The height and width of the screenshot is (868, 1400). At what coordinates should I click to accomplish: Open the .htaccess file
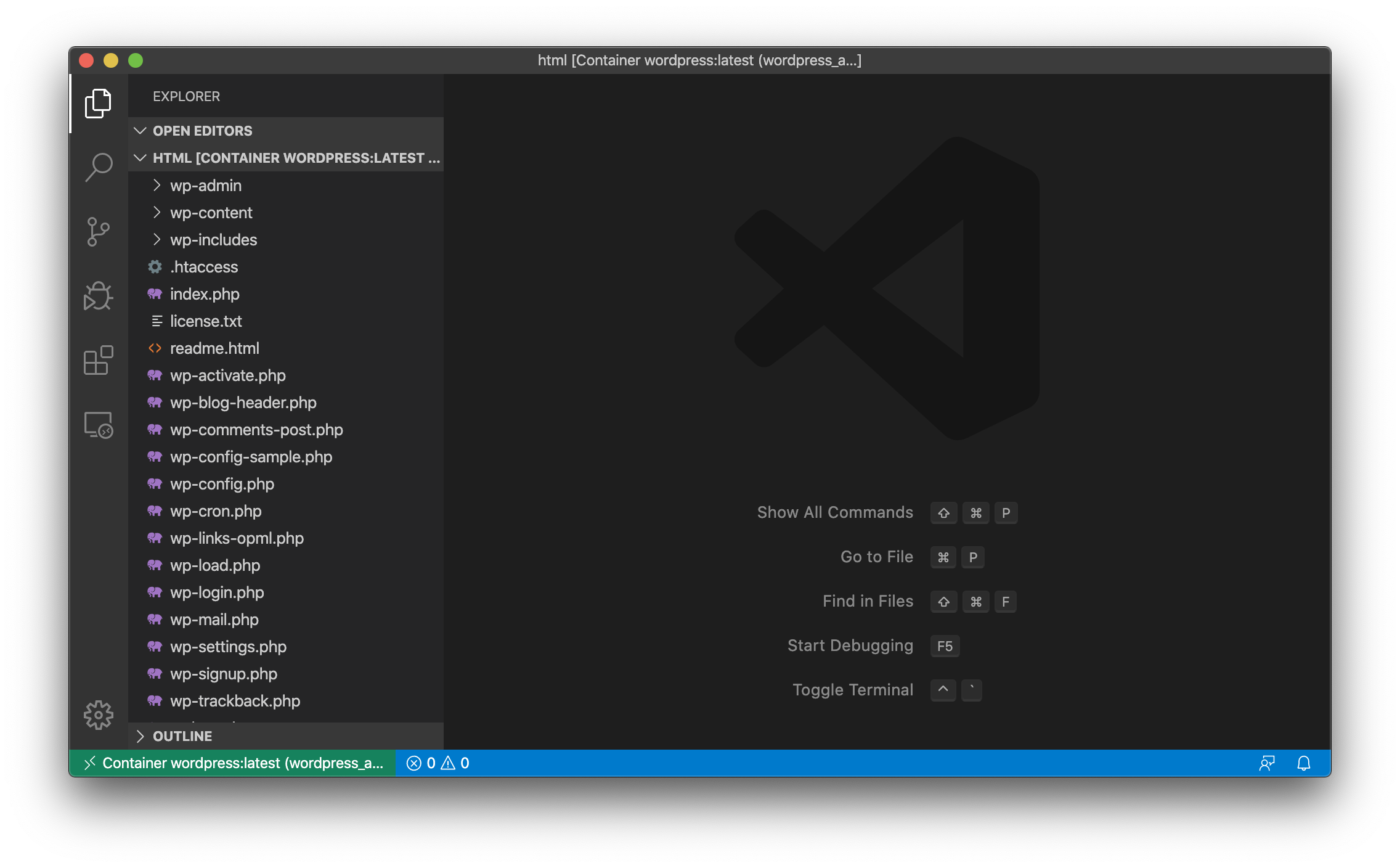[x=203, y=267]
